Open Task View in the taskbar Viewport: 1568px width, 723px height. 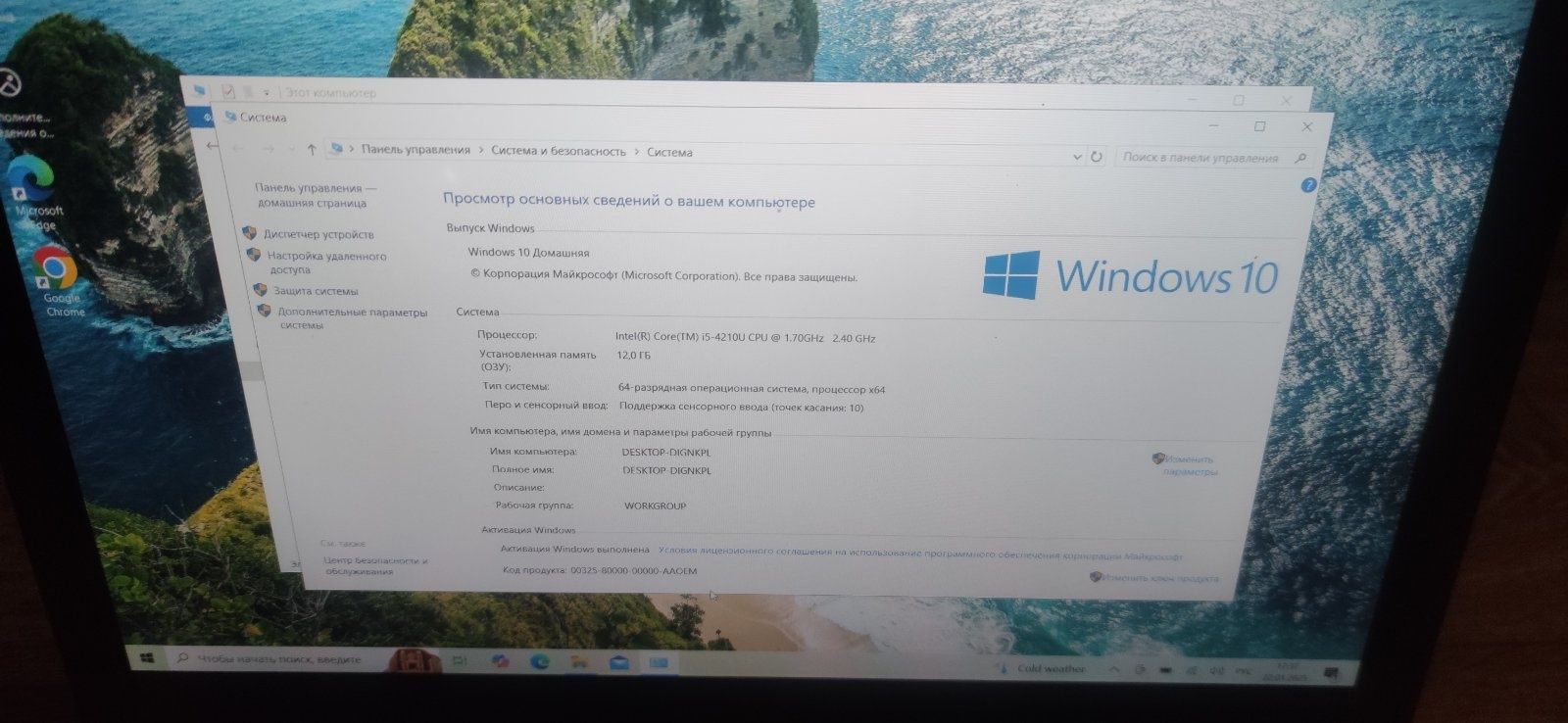coord(459,661)
